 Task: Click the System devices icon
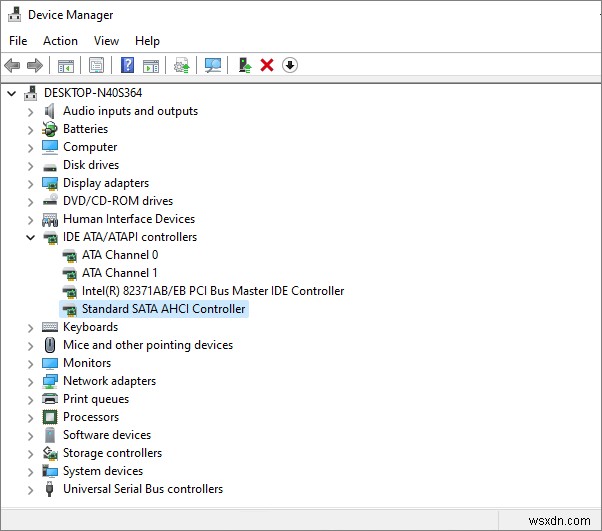50,471
